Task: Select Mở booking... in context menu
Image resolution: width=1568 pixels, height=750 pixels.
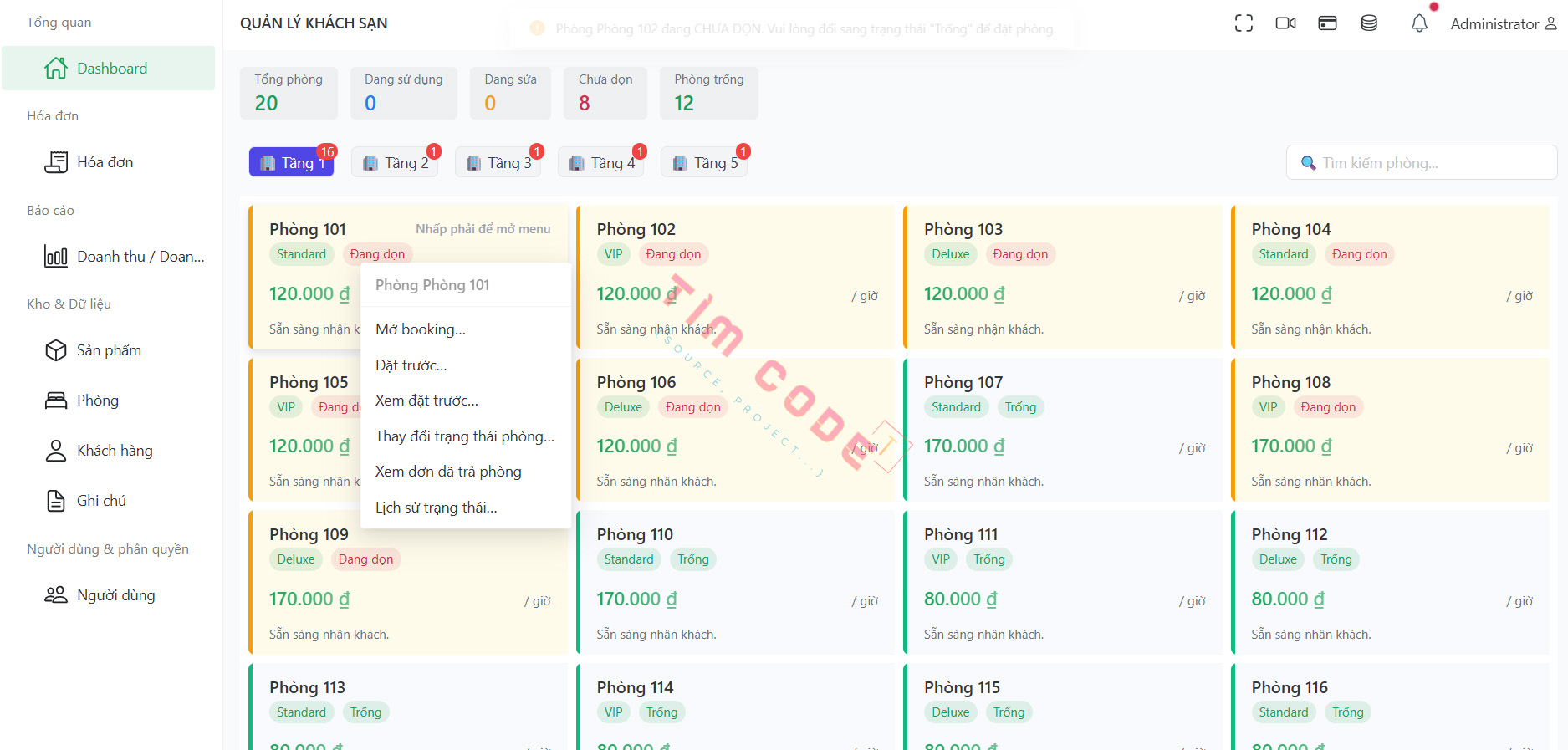Action: (466, 329)
